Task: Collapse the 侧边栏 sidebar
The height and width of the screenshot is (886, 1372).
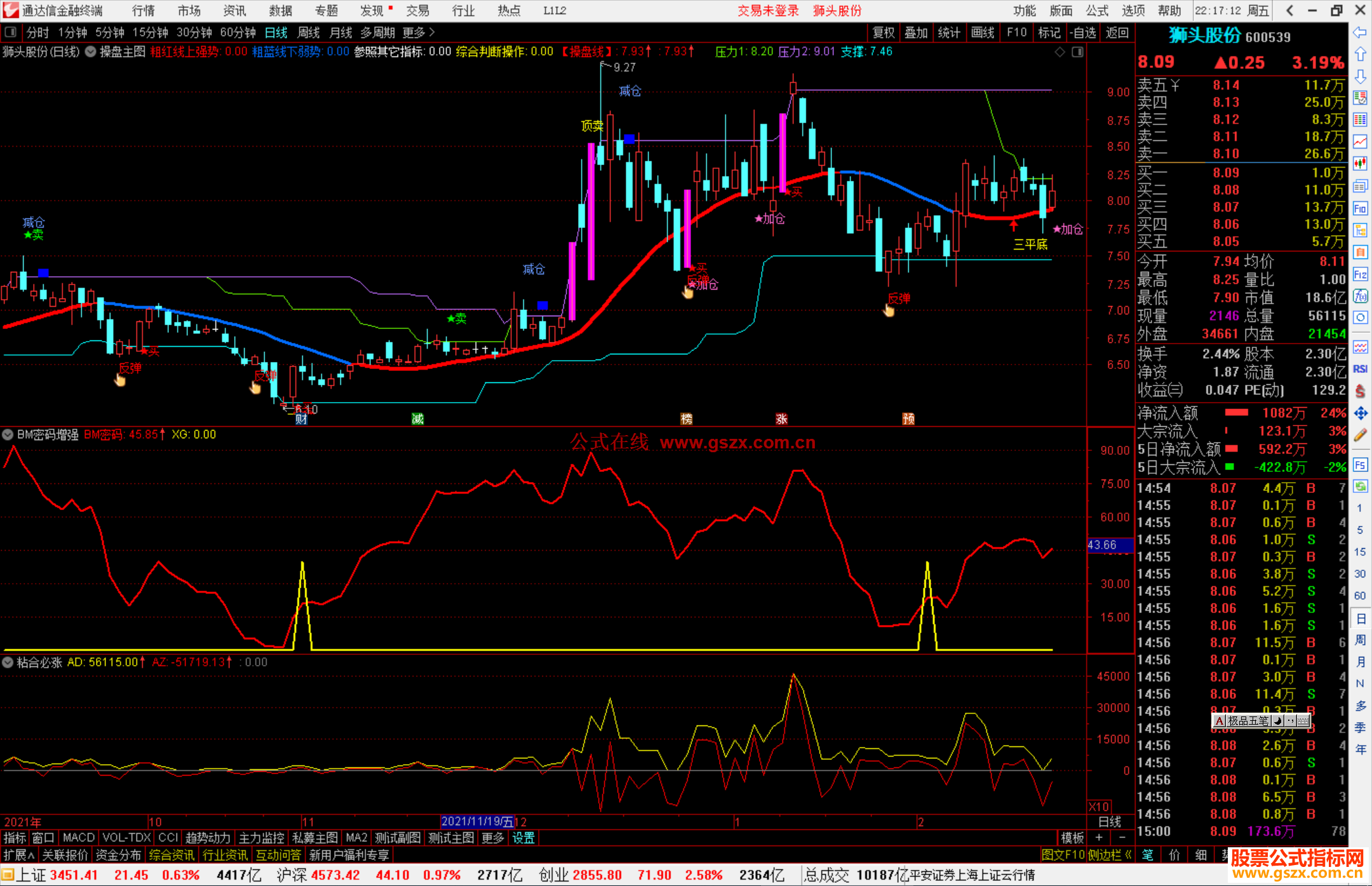Action: 1110,855
